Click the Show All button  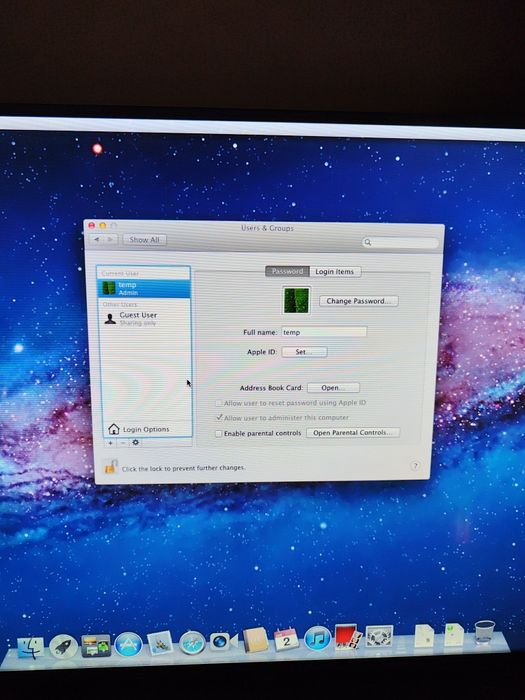coord(144,240)
